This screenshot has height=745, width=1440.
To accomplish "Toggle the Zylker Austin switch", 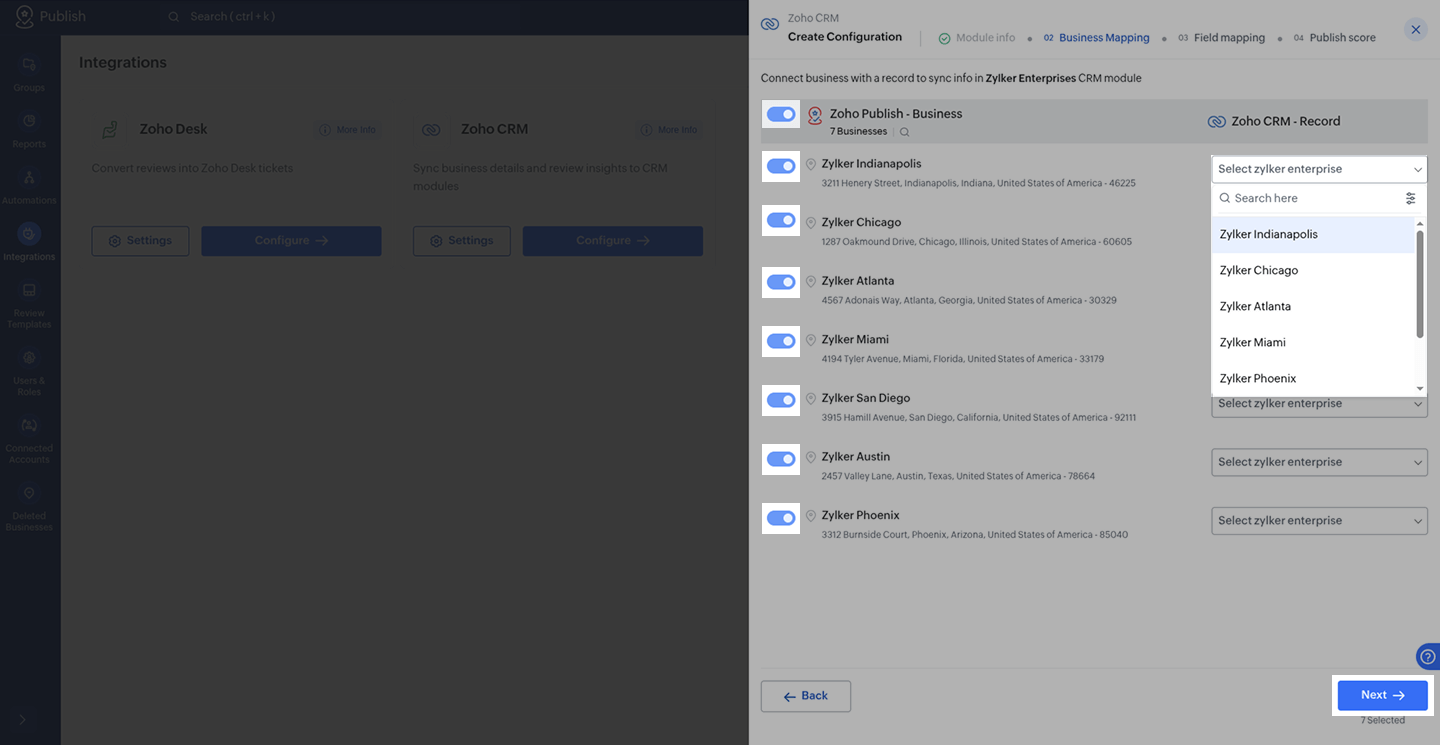I will [781, 459].
